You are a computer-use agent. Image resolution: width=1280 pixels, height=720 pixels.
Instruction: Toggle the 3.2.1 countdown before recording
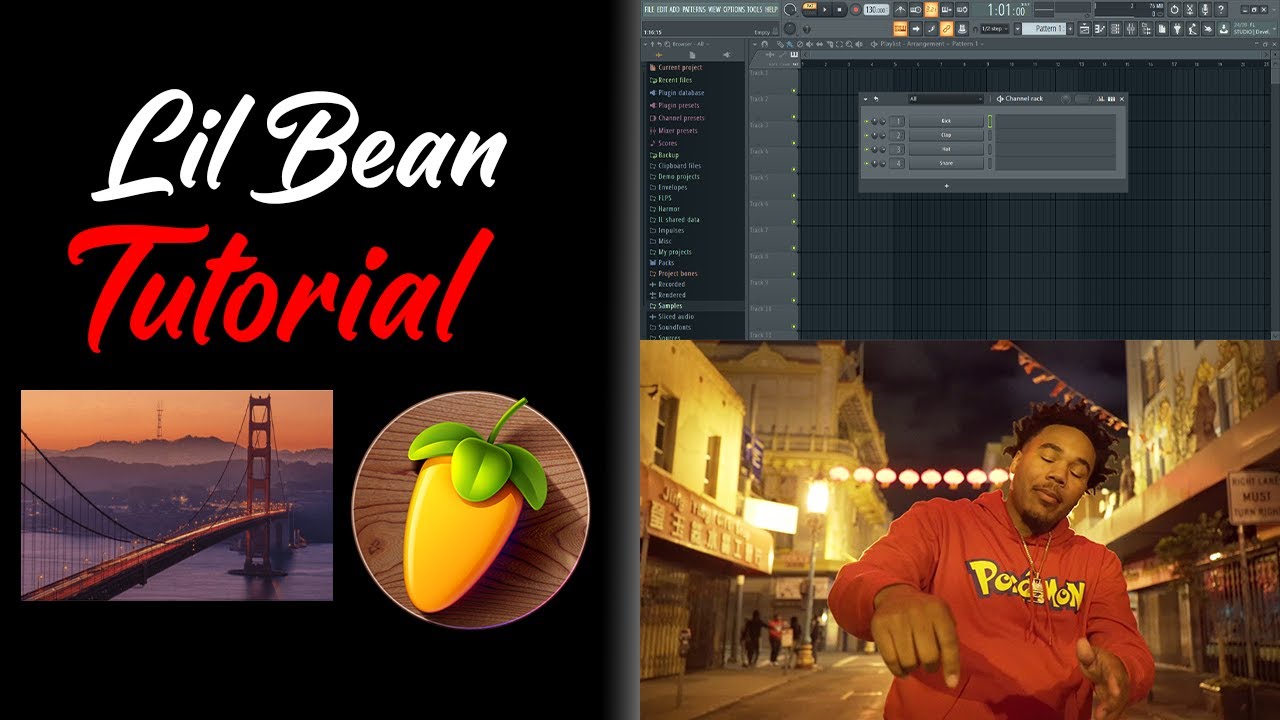[931, 9]
